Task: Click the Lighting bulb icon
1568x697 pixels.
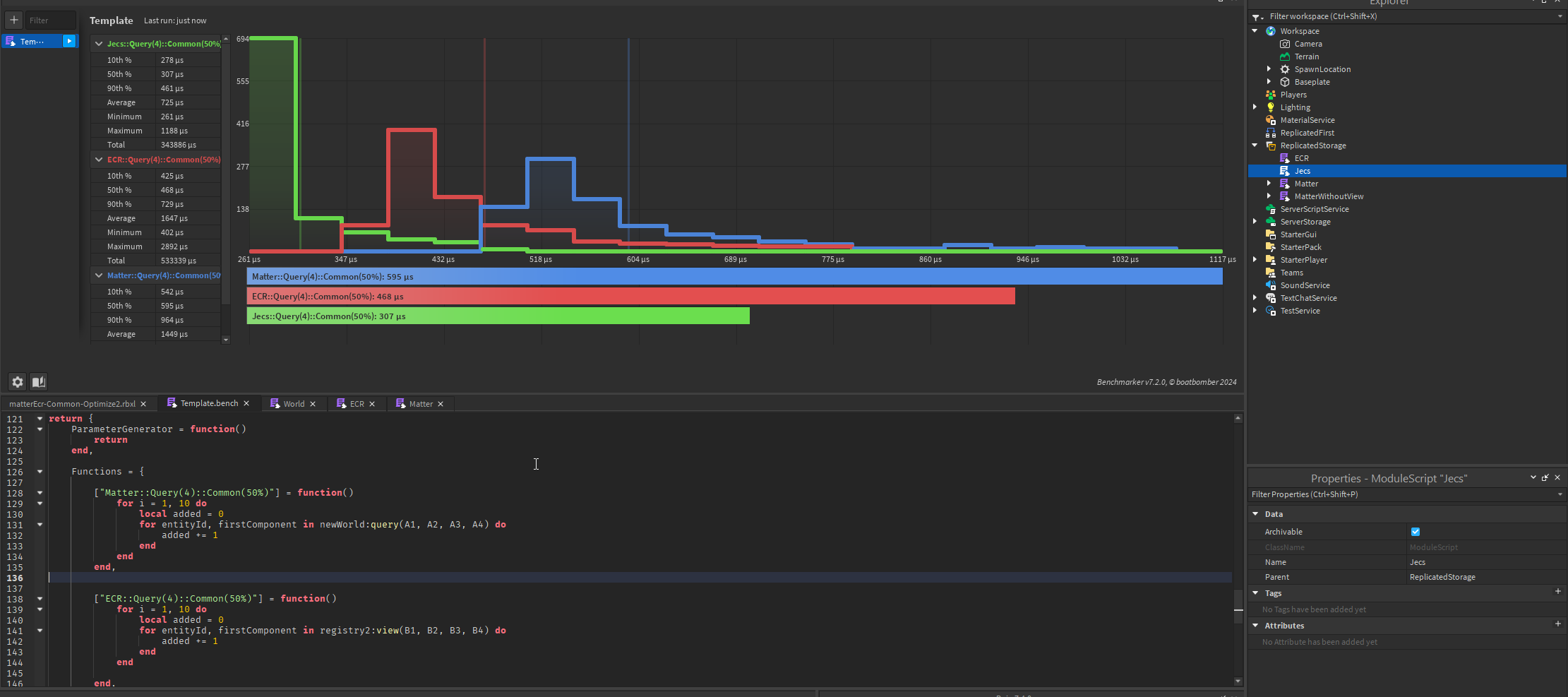Action: 1271,107
